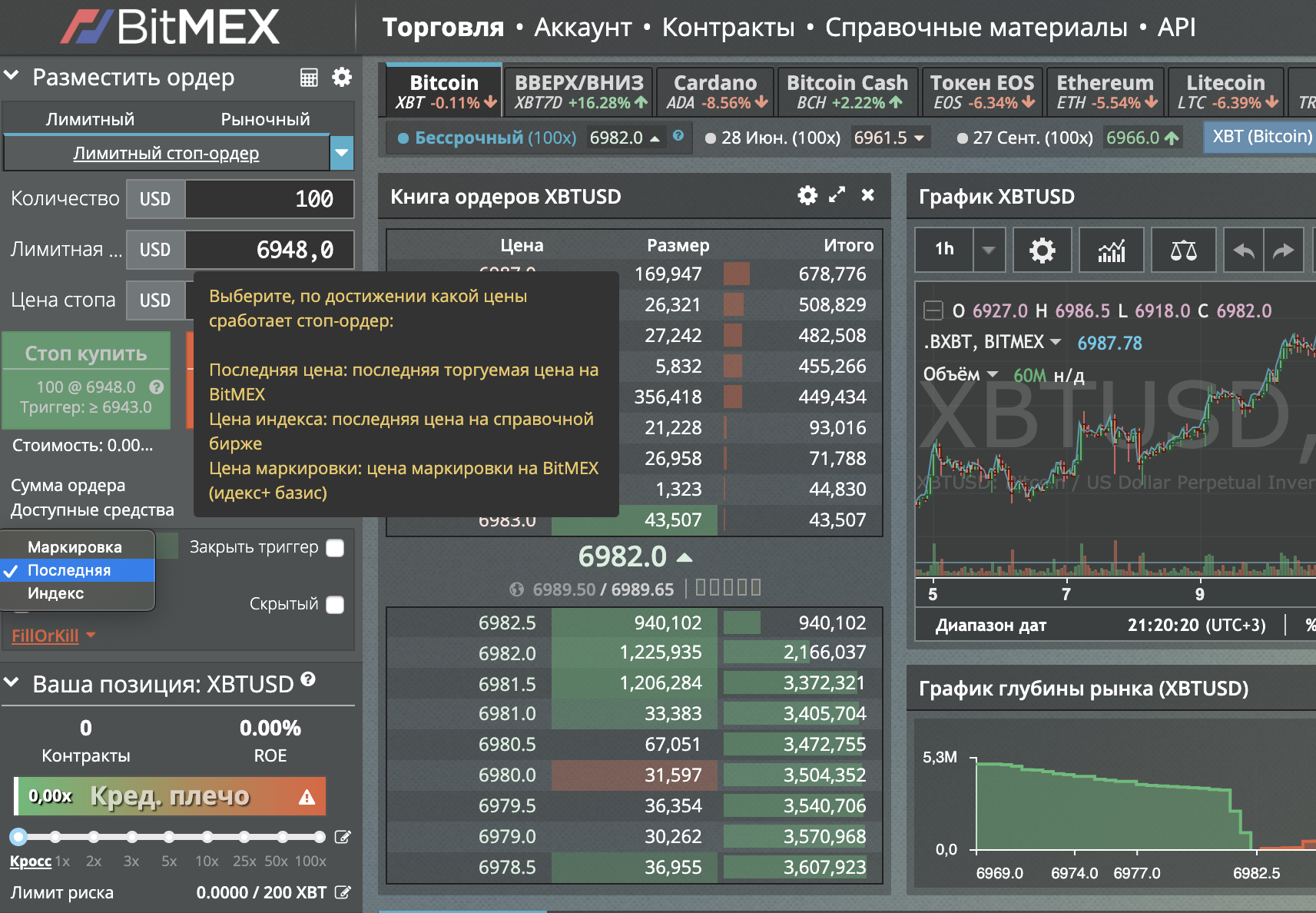Open the calculator icon in order panel
Image resolution: width=1316 pixels, height=913 pixels.
pos(309,78)
